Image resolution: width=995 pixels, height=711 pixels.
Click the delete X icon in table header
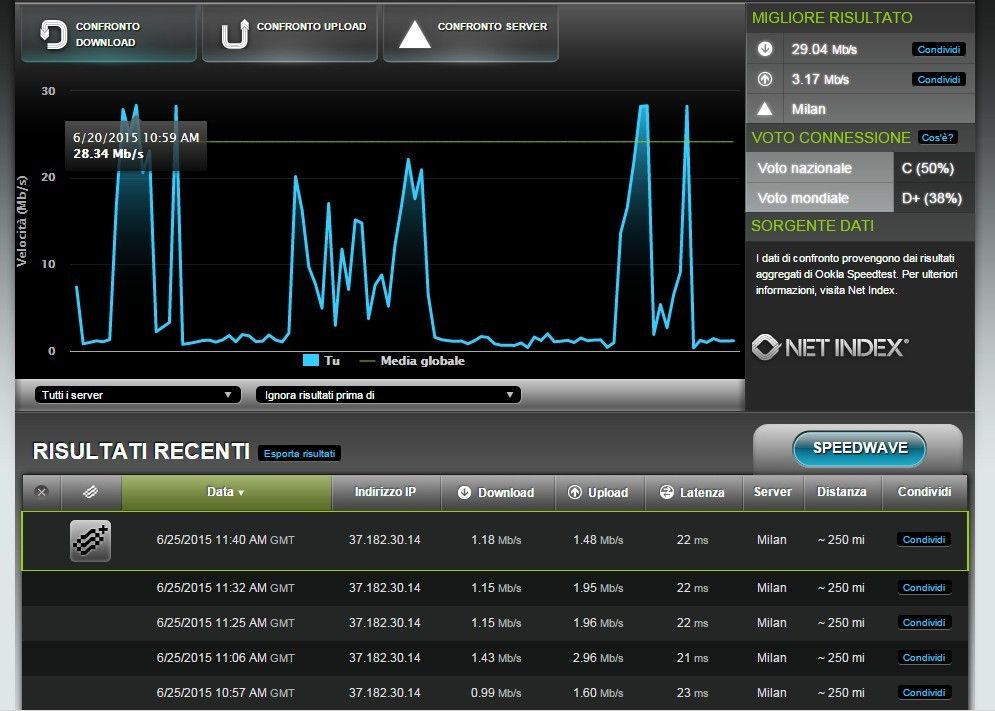click(41, 492)
